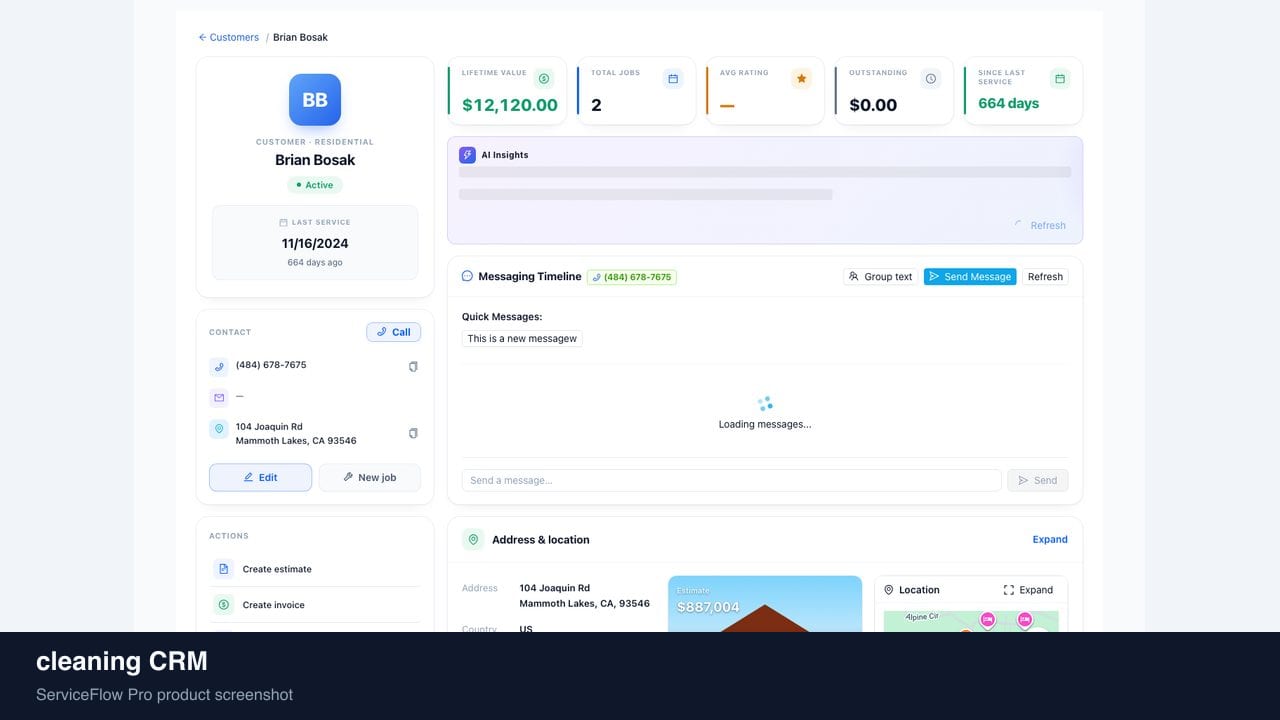Click the 664 days since last service value
This screenshot has height=720, width=1280.
[x=1008, y=103]
